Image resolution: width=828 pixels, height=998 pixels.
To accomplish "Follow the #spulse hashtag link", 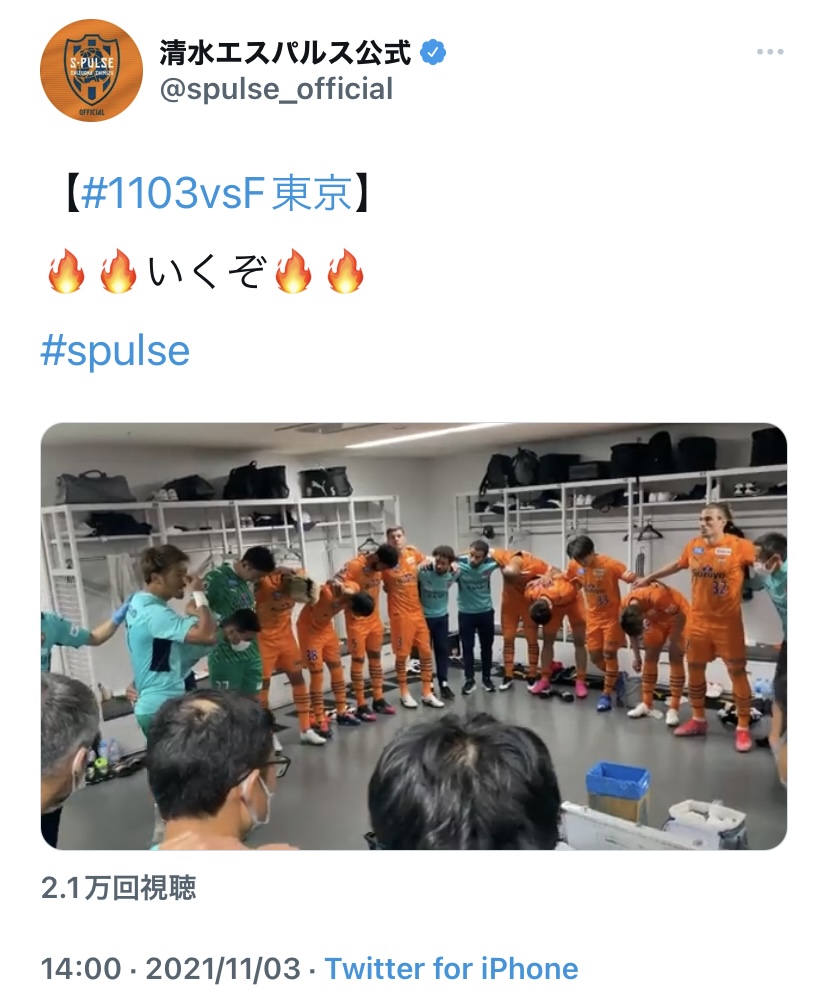I will (x=115, y=351).
